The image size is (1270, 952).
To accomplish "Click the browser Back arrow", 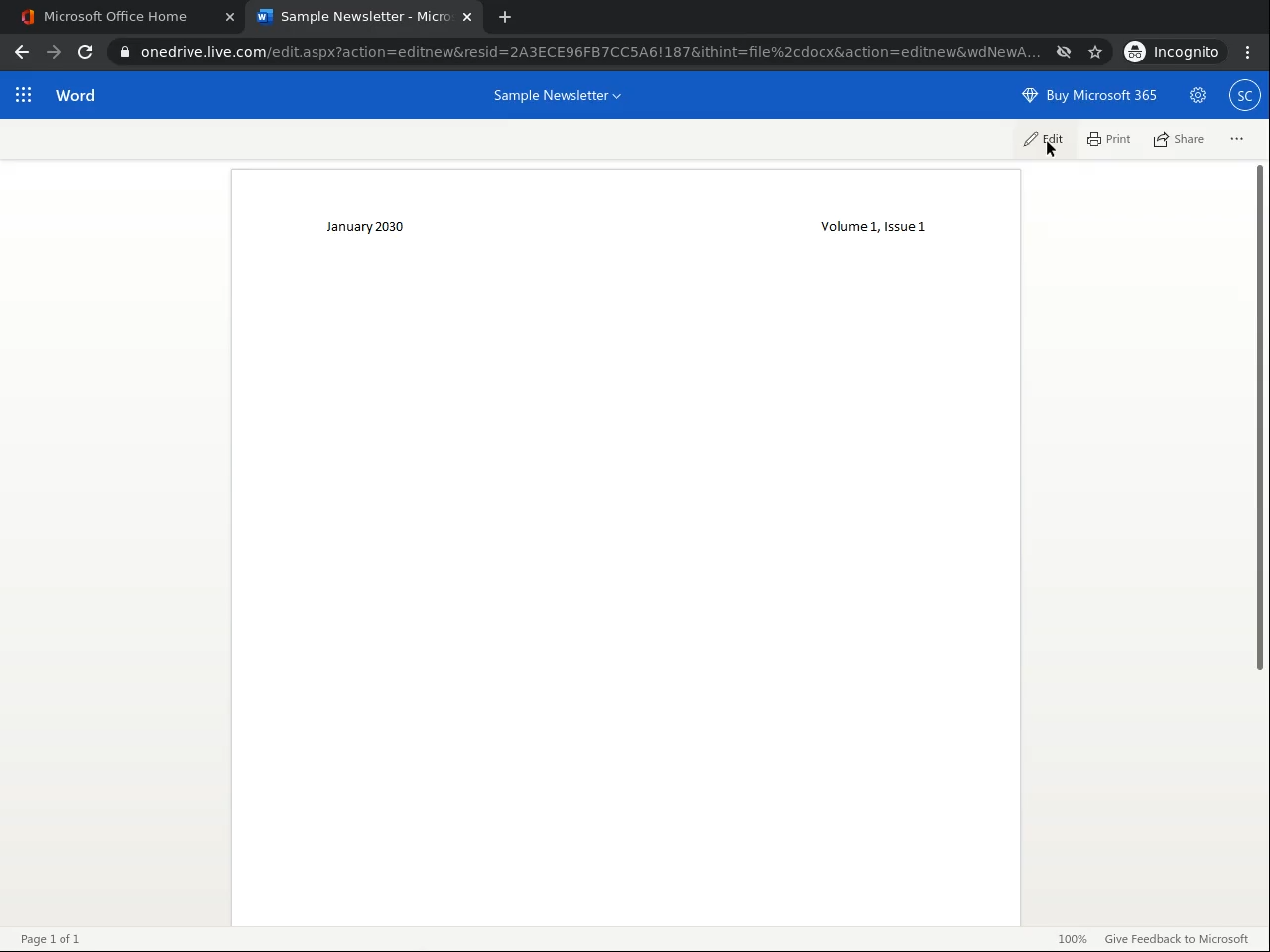I will click(22, 52).
